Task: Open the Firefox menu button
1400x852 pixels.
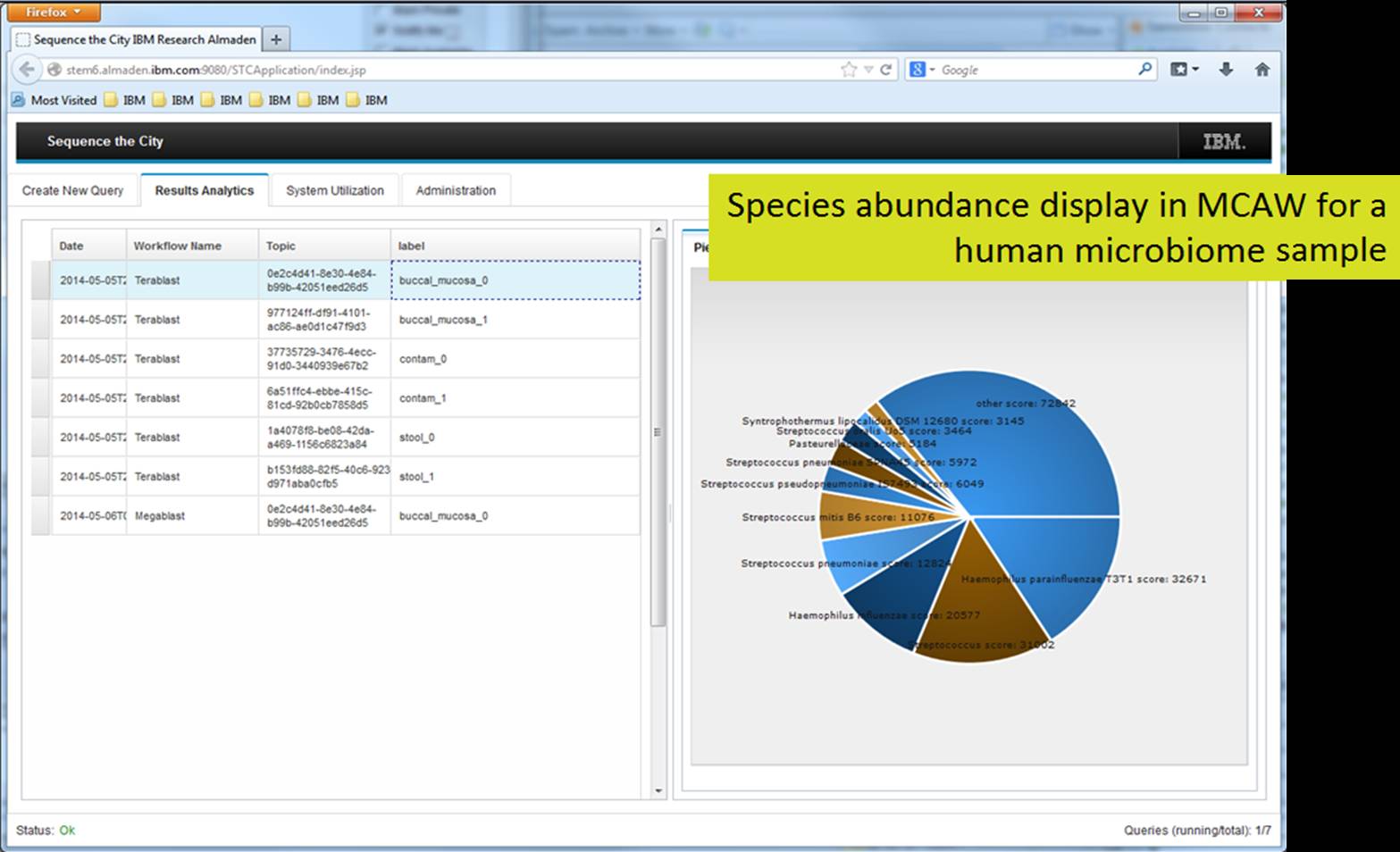Action: (x=54, y=12)
